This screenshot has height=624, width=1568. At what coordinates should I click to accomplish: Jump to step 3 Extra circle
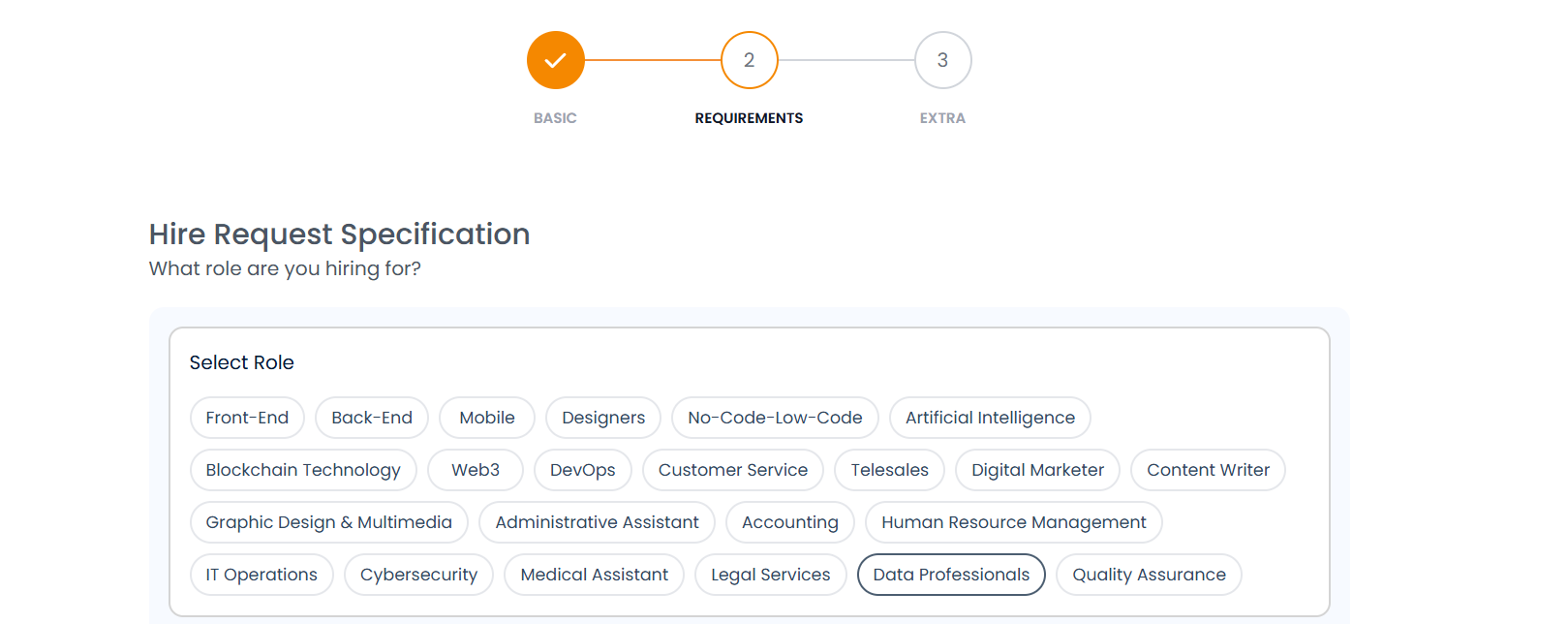pos(942,60)
